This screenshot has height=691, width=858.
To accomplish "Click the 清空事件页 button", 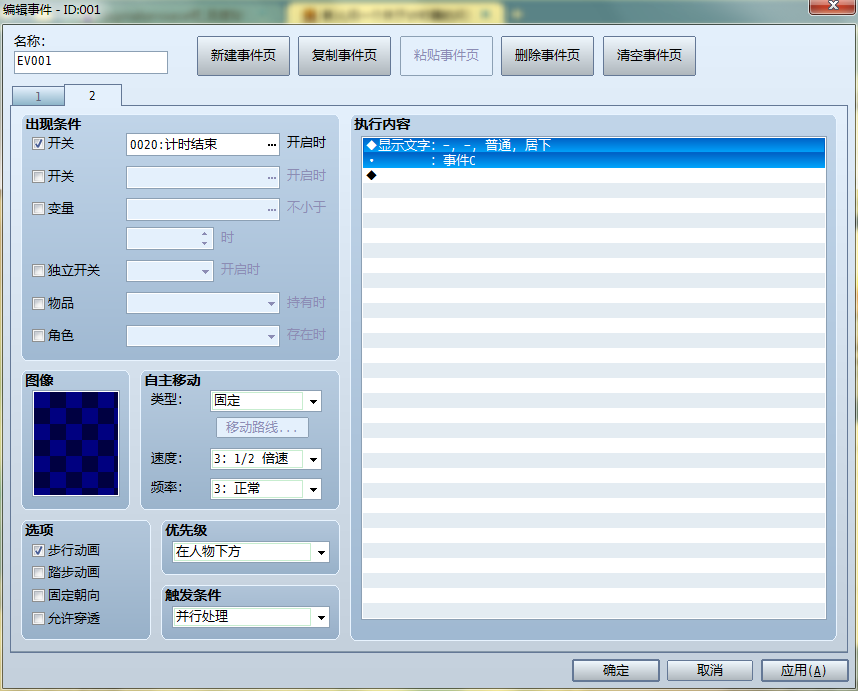I will click(649, 56).
